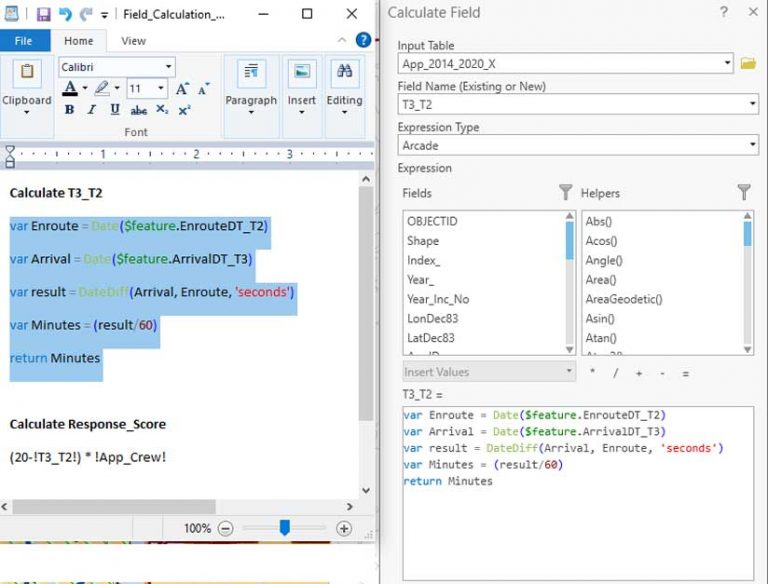Click the divide operator button
Image resolution: width=768 pixels, height=584 pixels.
coord(616,373)
